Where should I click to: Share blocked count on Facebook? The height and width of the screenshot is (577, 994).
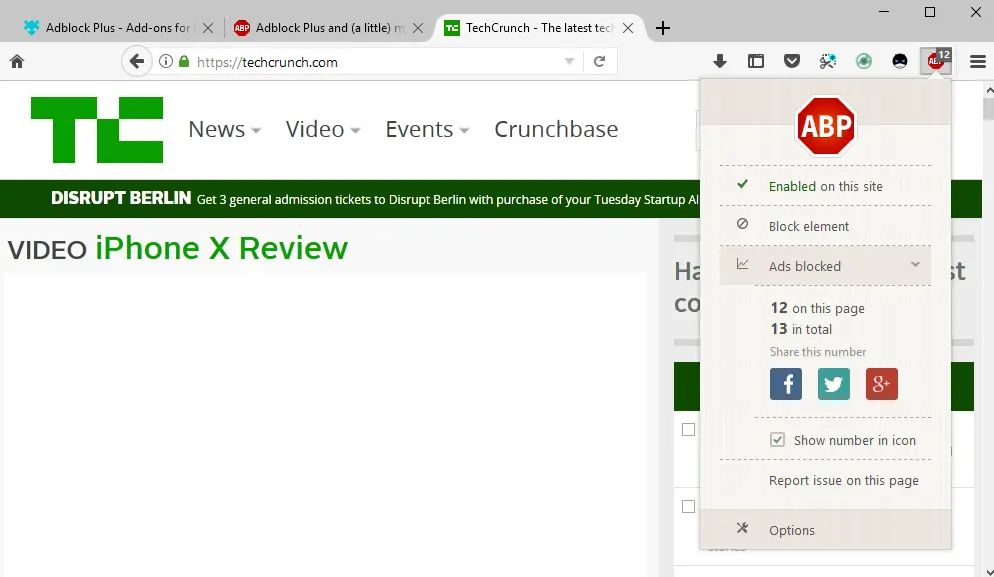tap(785, 384)
